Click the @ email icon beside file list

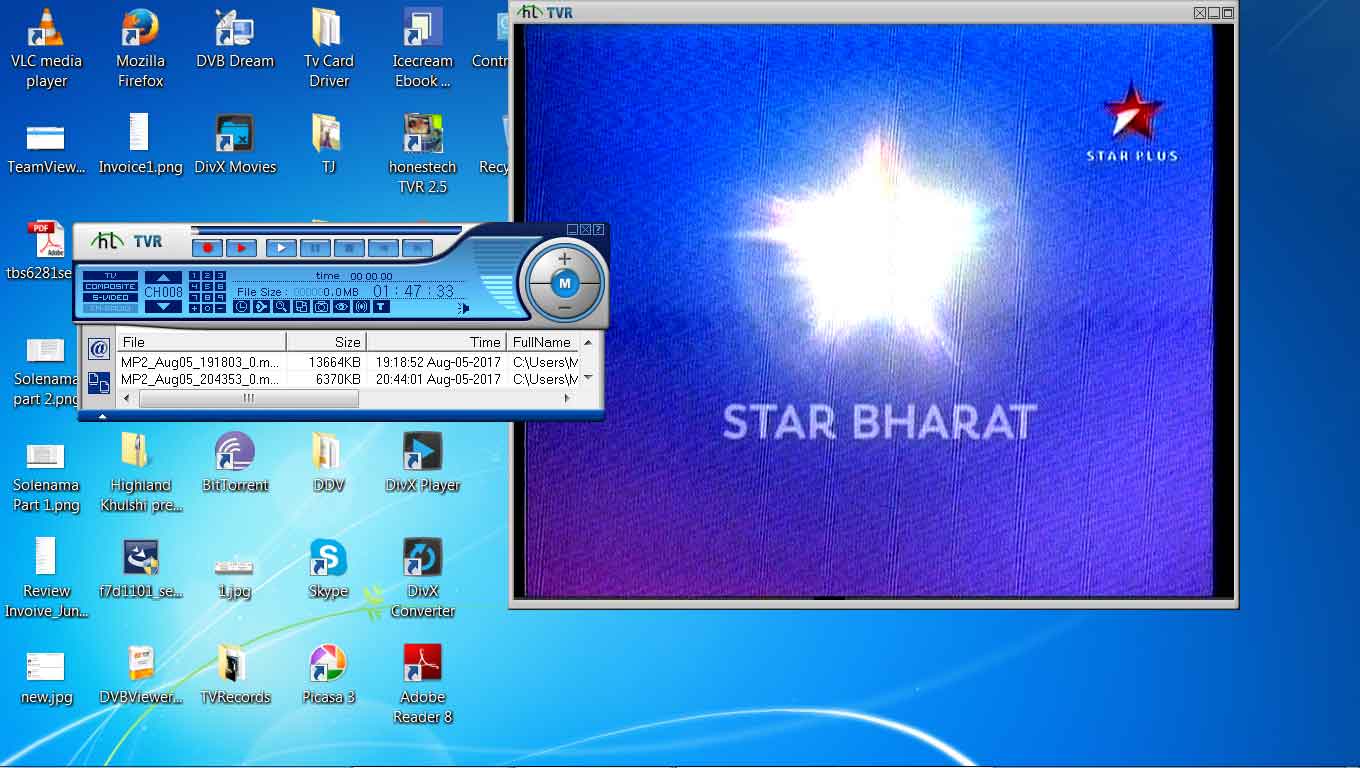click(x=98, y=349)
